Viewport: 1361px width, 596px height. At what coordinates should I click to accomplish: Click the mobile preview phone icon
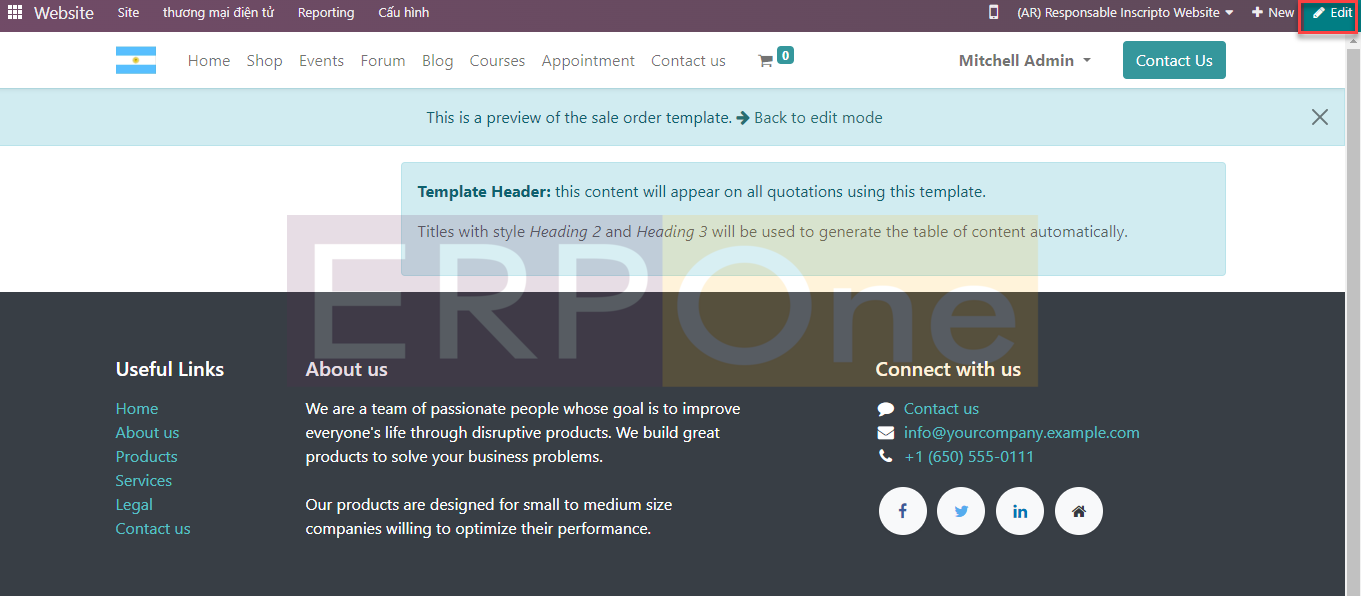(993, 13)
